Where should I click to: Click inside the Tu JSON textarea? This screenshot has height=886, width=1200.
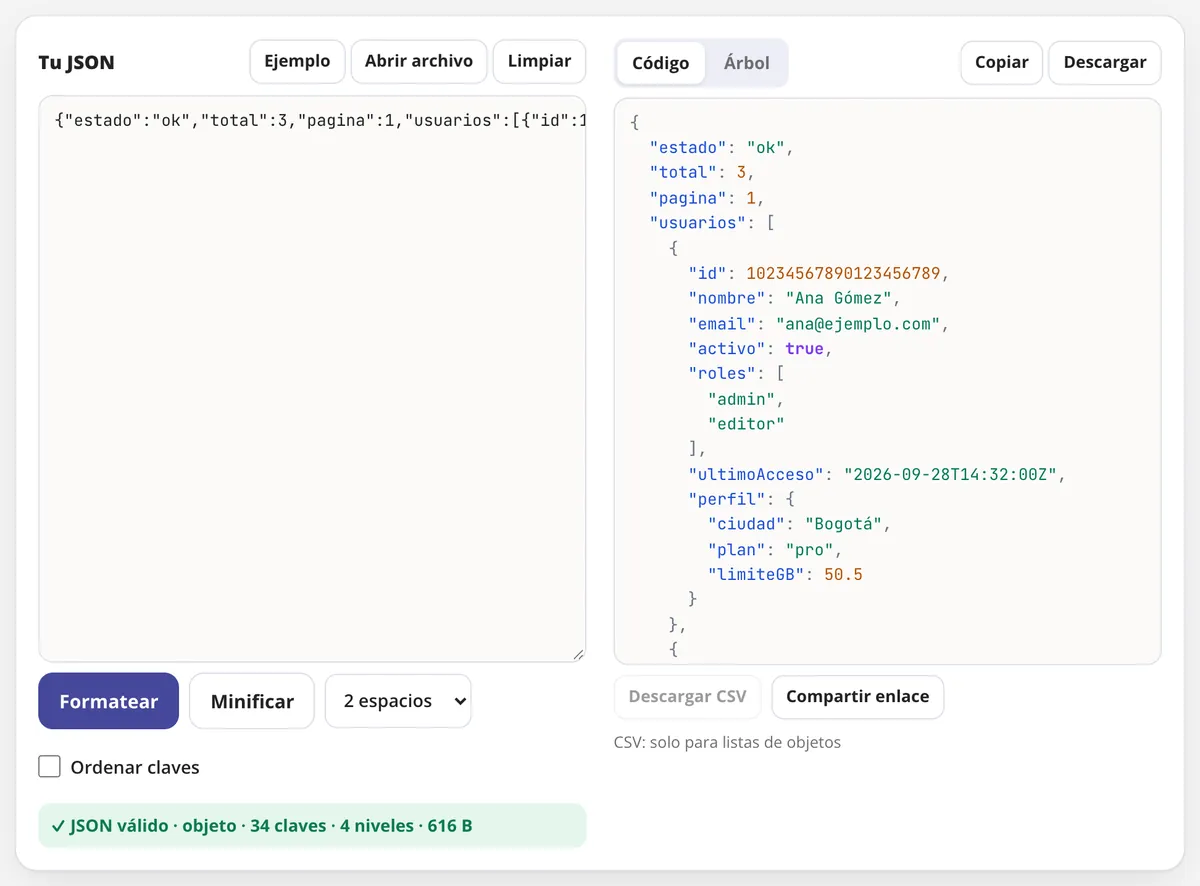(x=312, y=379)
